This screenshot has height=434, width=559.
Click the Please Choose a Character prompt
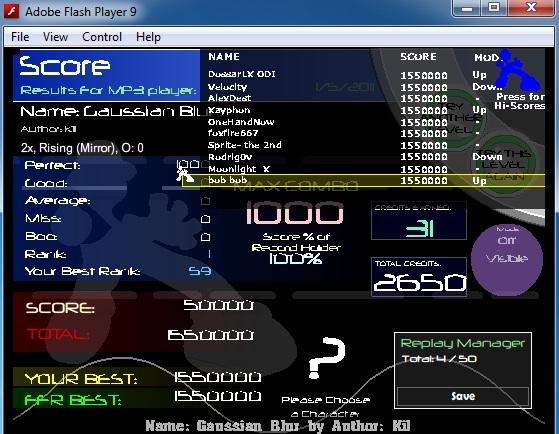coord(325,407)
